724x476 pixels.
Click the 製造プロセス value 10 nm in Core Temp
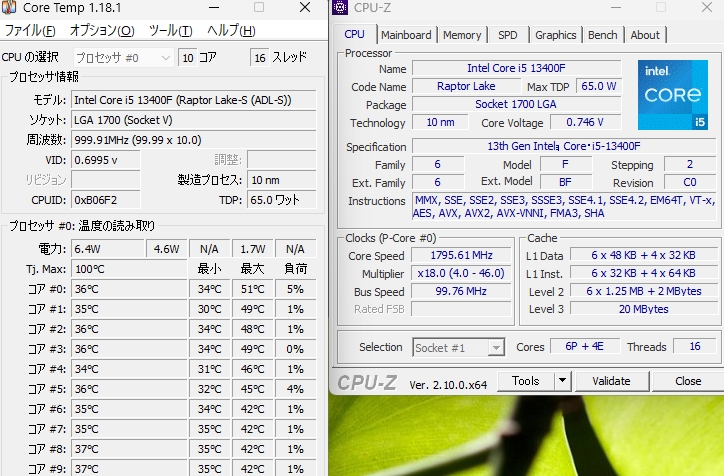coord(282,180)
